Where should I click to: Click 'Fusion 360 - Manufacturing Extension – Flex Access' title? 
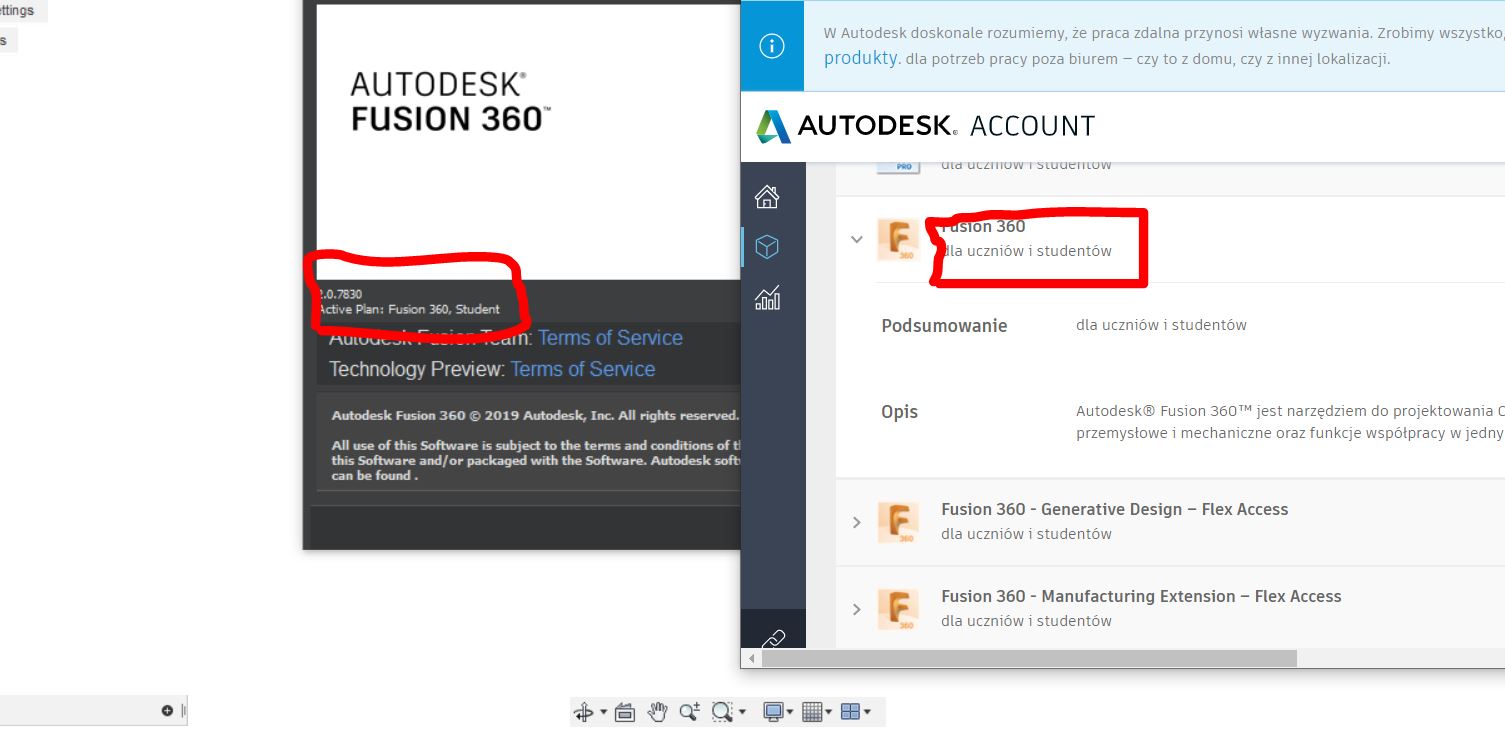coord(1141,596)
